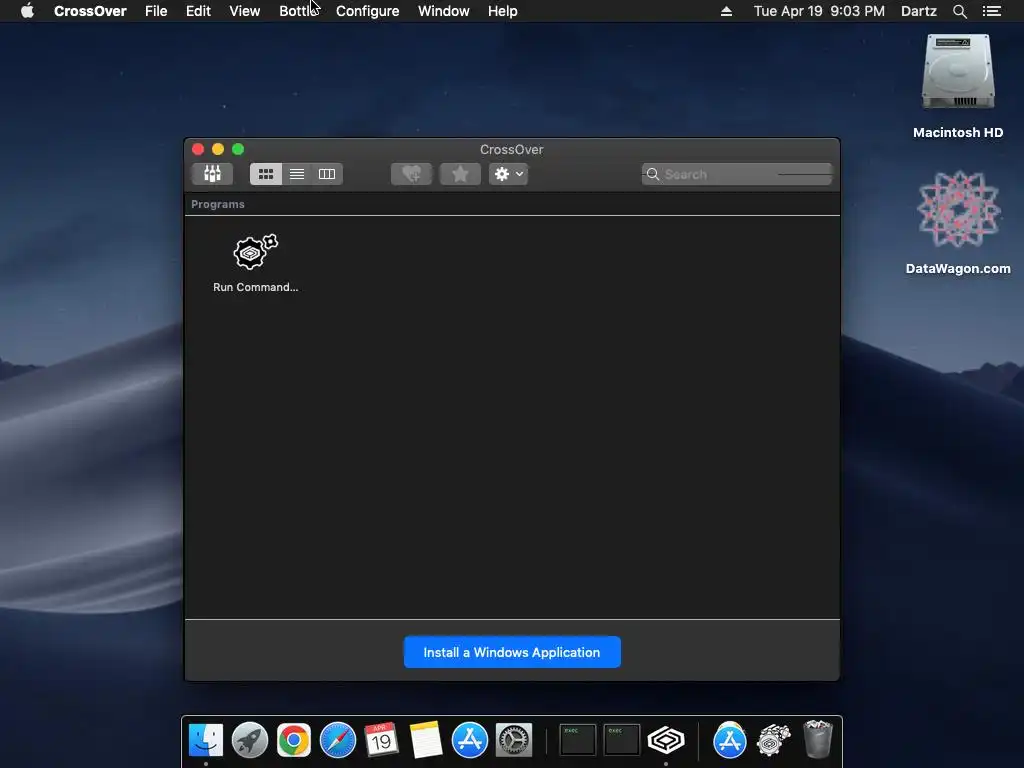Switch to column view
Image resolution: width=1024 pixels, height=768 pixels.
click(x=327, y=174)
